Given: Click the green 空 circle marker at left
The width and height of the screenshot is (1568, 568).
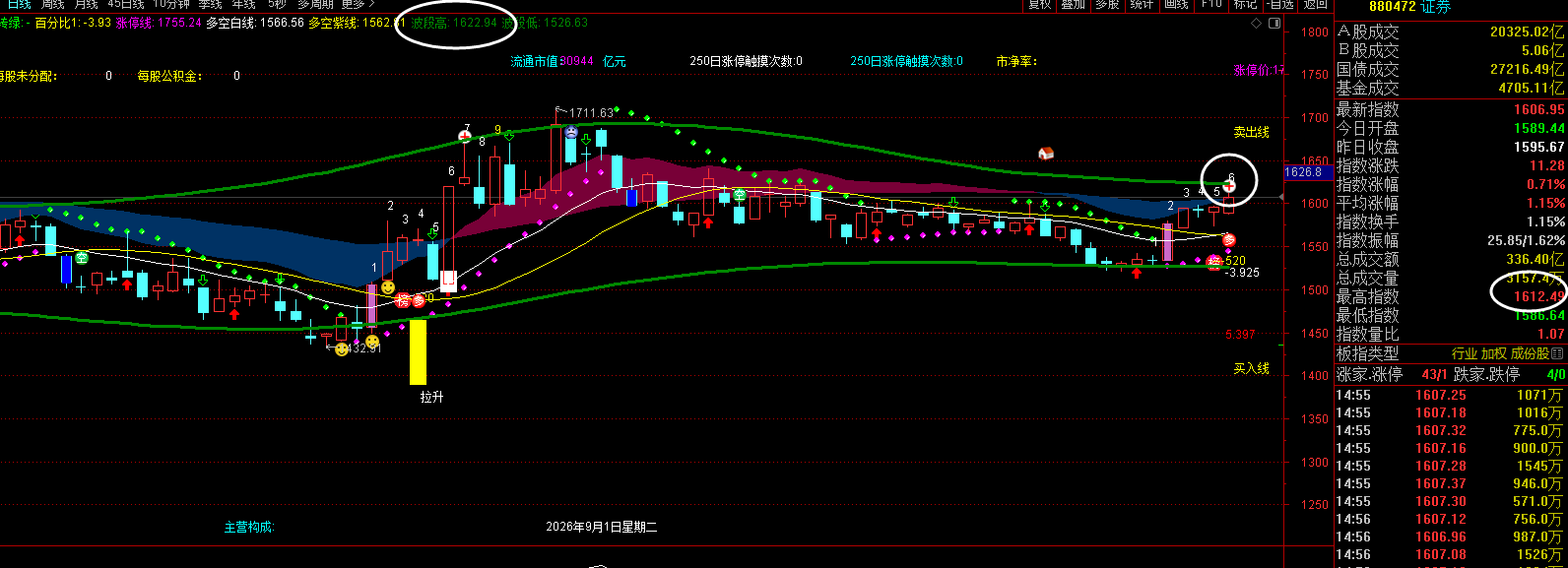Looking at the screenshot, I should pos(82,258).
